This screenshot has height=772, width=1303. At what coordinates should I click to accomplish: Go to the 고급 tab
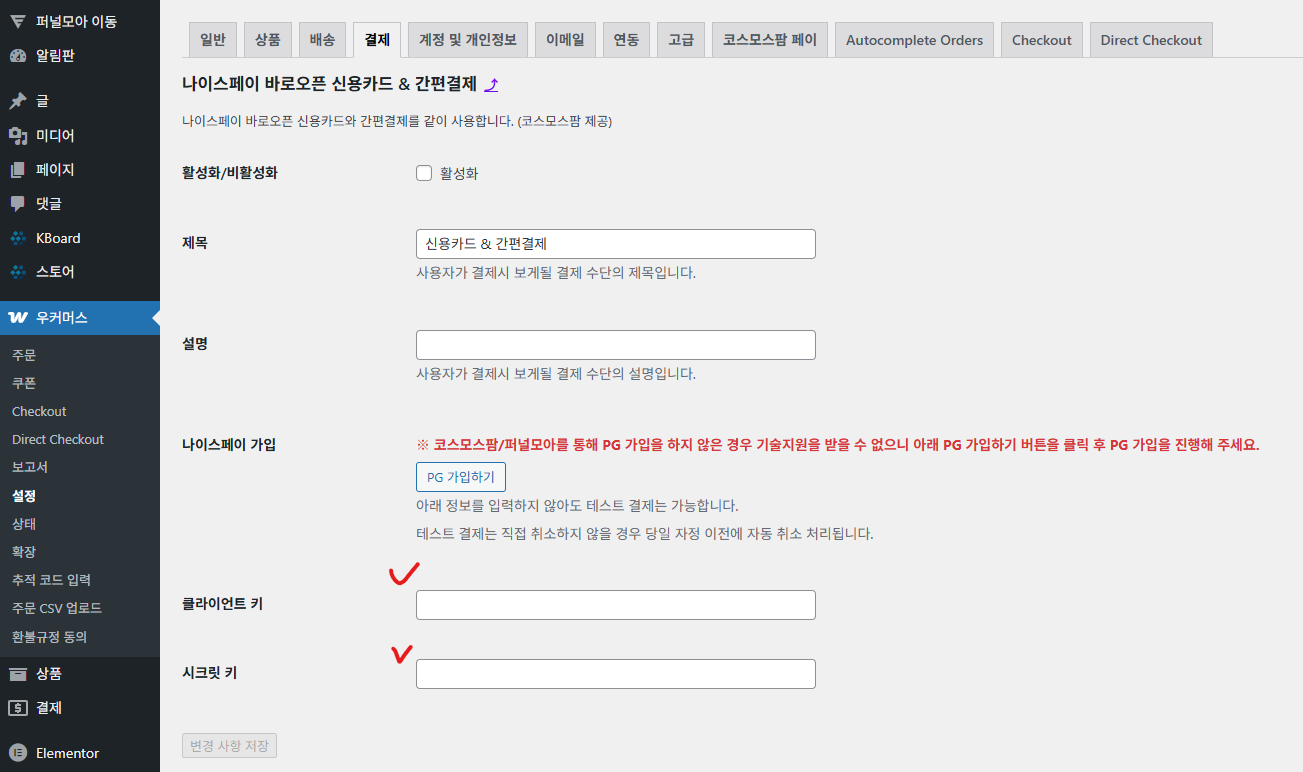[681, 40]
